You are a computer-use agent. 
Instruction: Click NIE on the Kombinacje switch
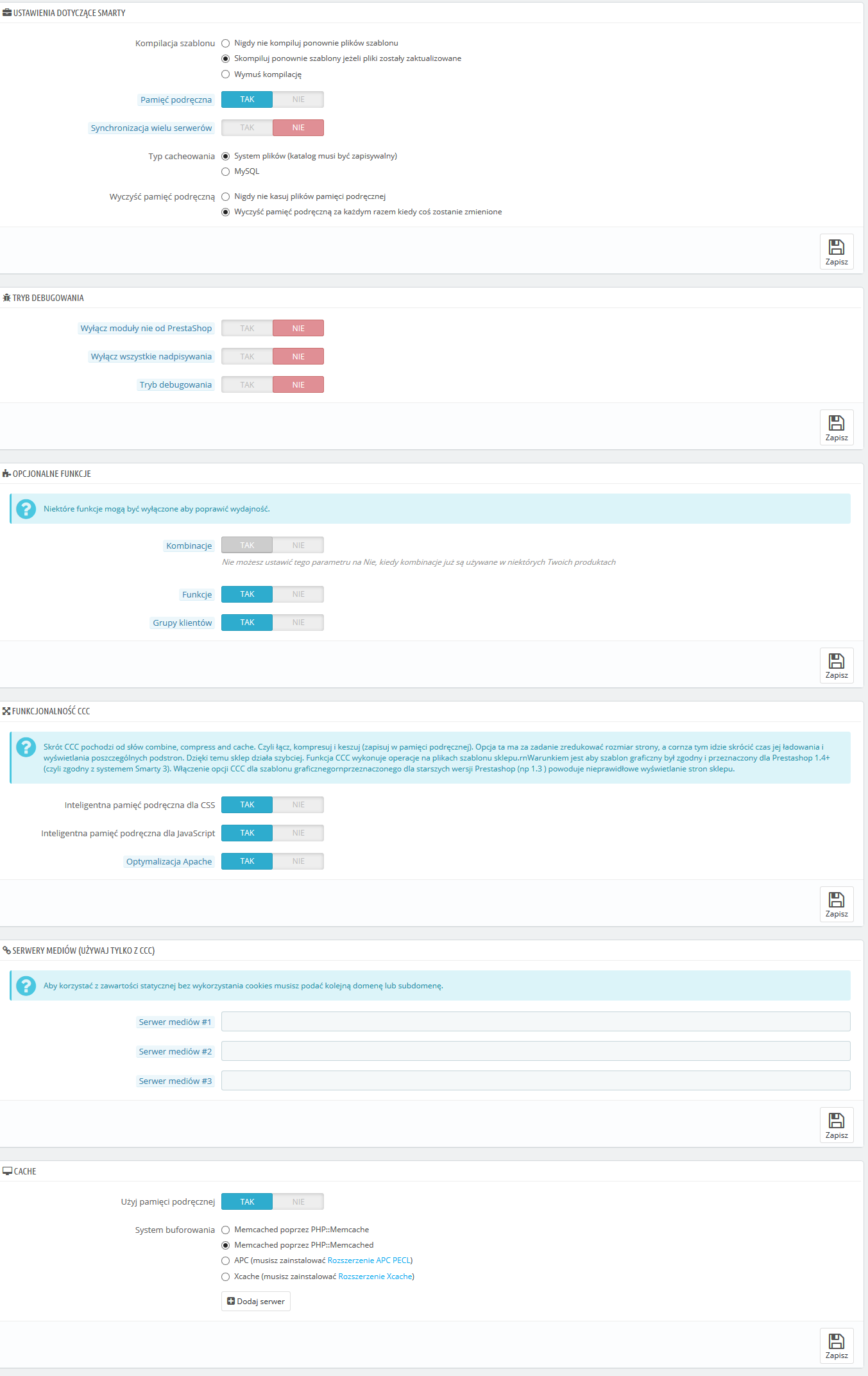coord(298,545)
